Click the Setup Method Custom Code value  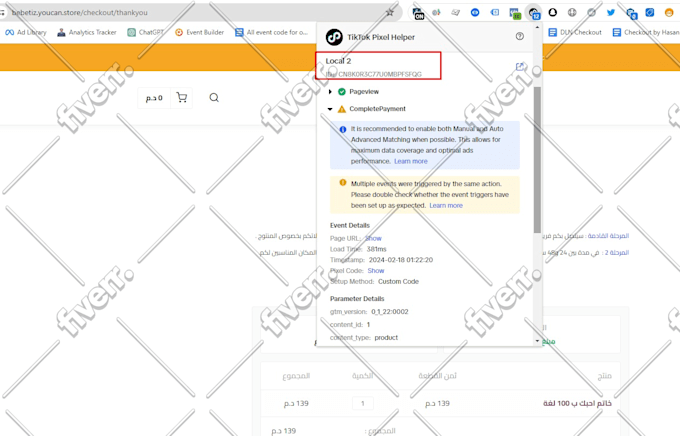tap(398, 282)
